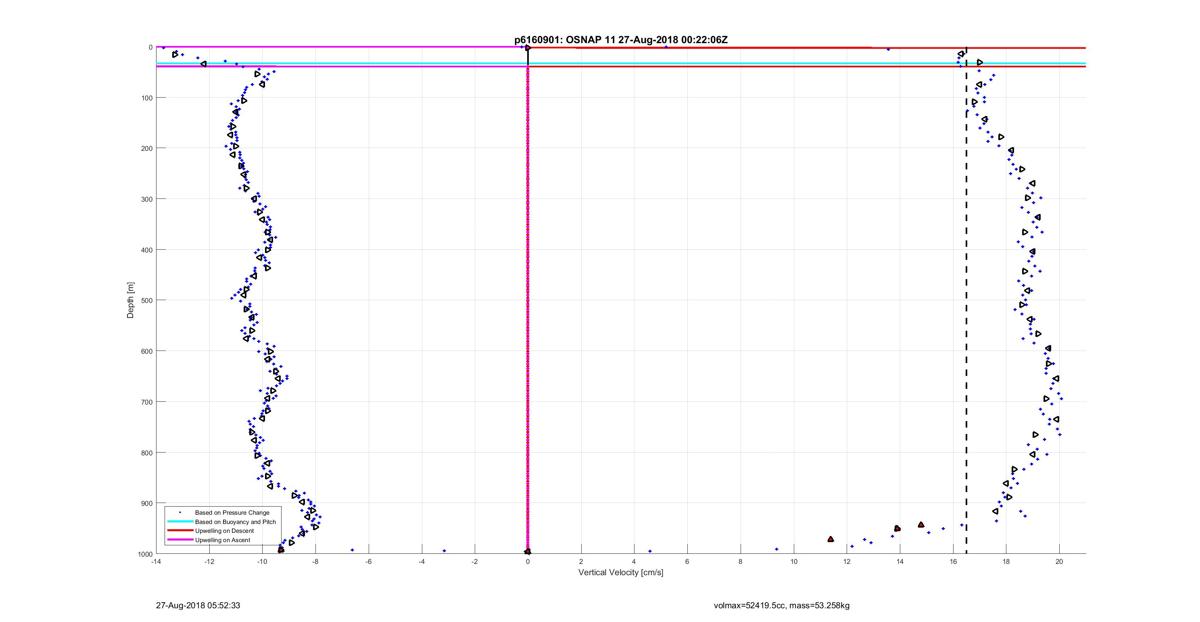Click legend entry 'Based on Buoyancy and Pitch'

(235, 522)
